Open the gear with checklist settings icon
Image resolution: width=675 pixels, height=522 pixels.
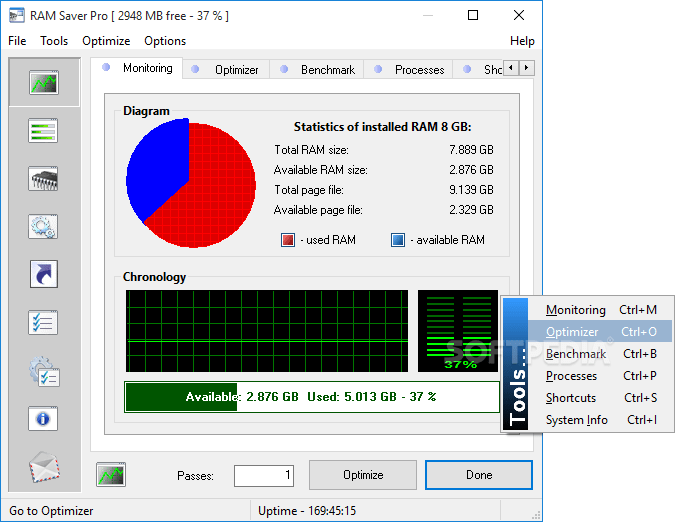(44, 371)
